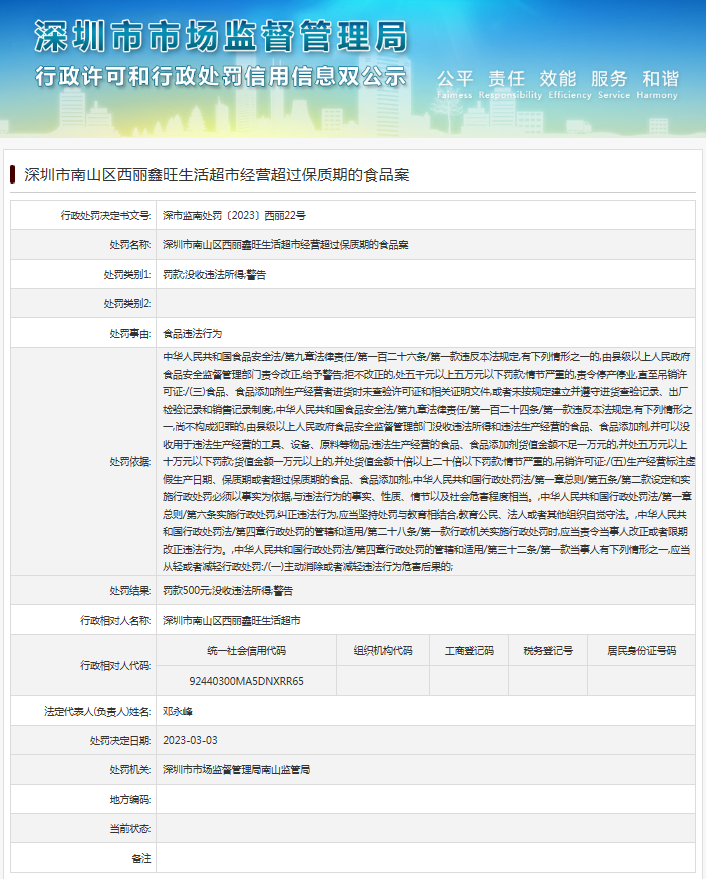Select the case title heading 西丽鑫旺生活超市经营超过保质期的食品案

pyautogui.click(x=216, y=174)
